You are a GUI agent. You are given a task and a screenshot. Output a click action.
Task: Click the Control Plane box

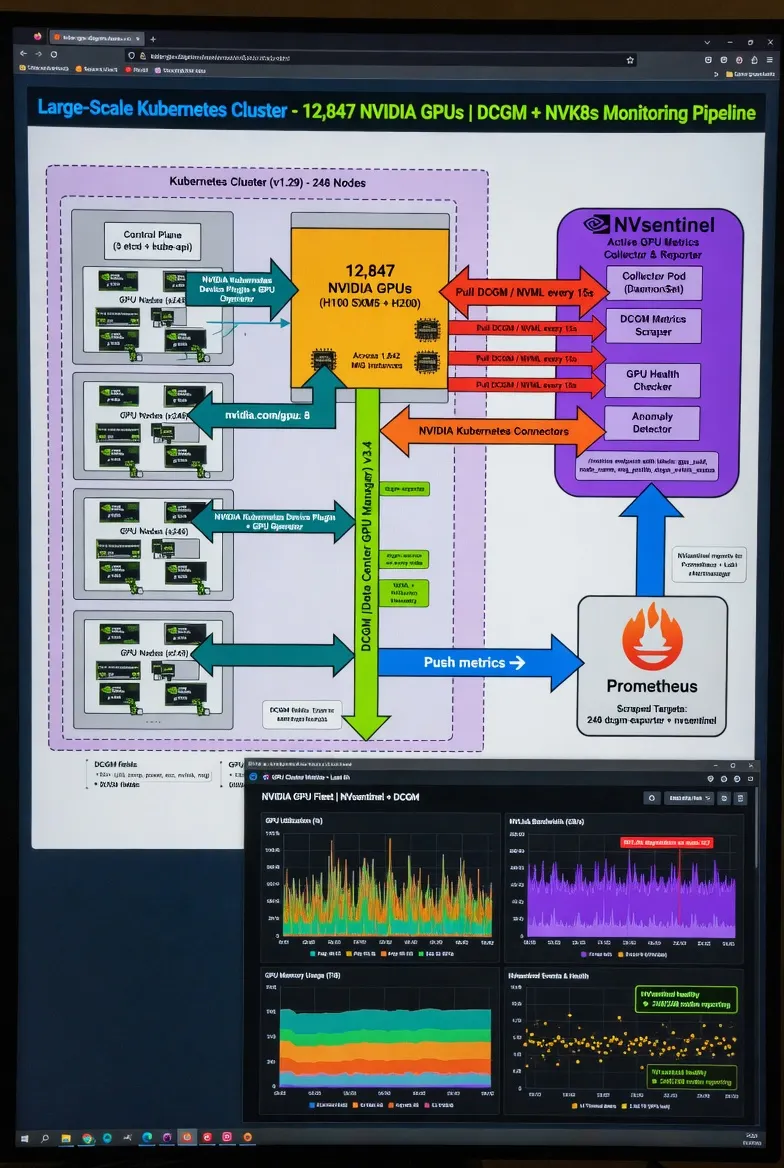coord(152,241)
